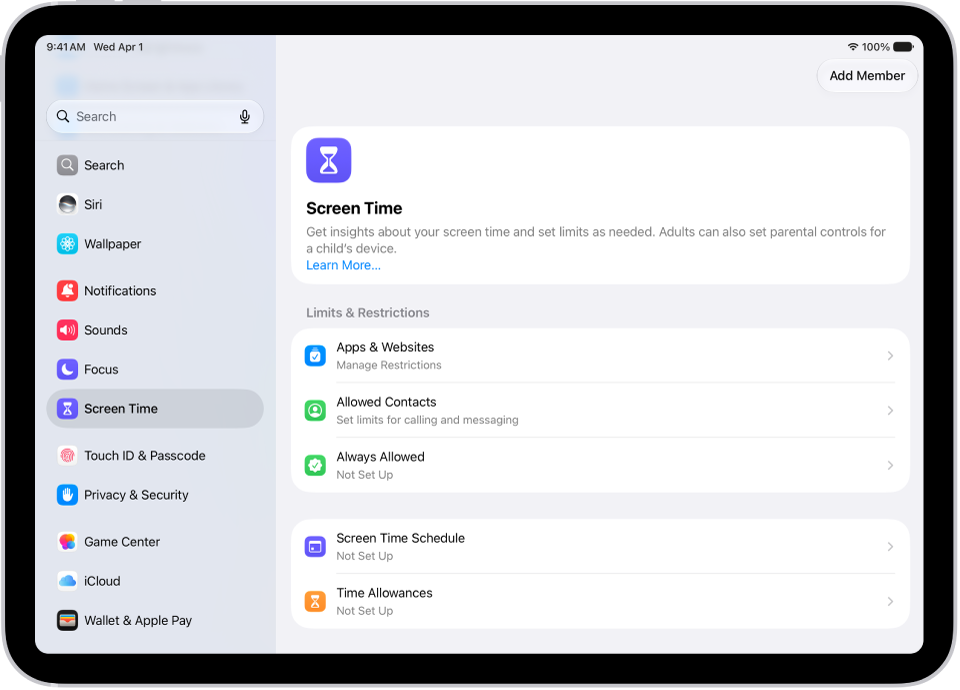
Task: Tap the Touch ID fingerprint icon
Action: (67, 456)
